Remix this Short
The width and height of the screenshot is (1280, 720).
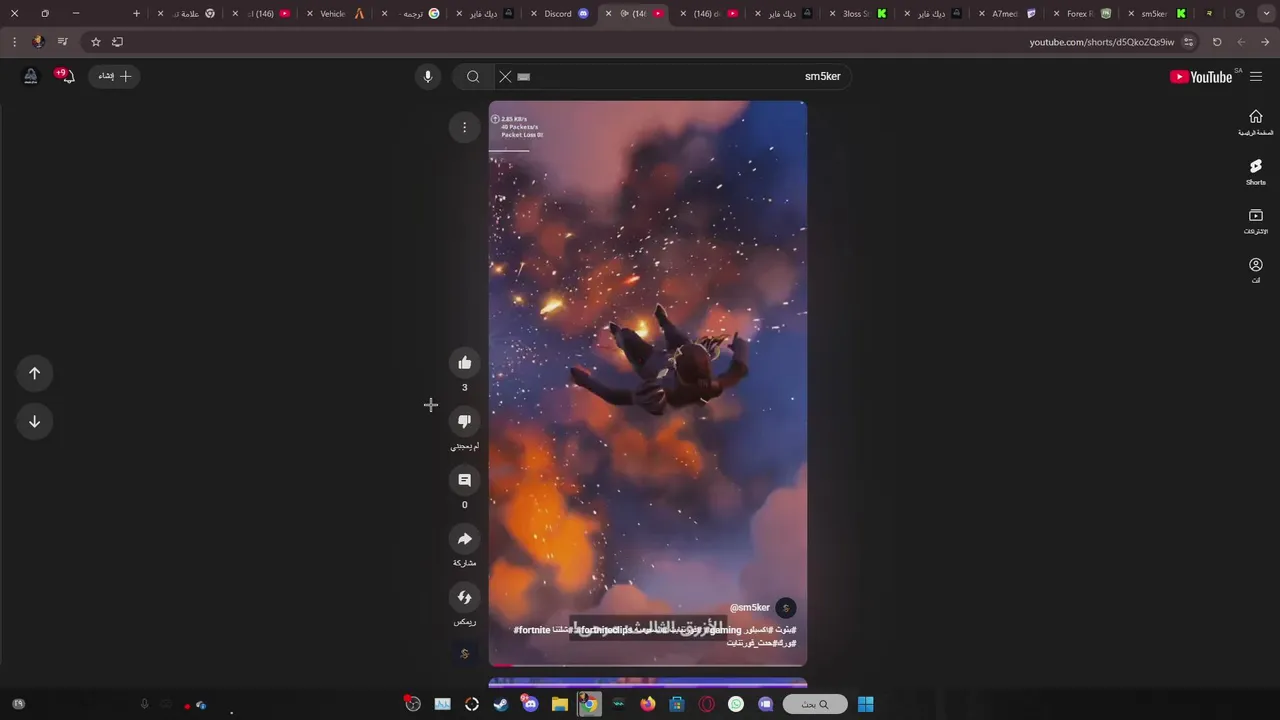point(464,597)
